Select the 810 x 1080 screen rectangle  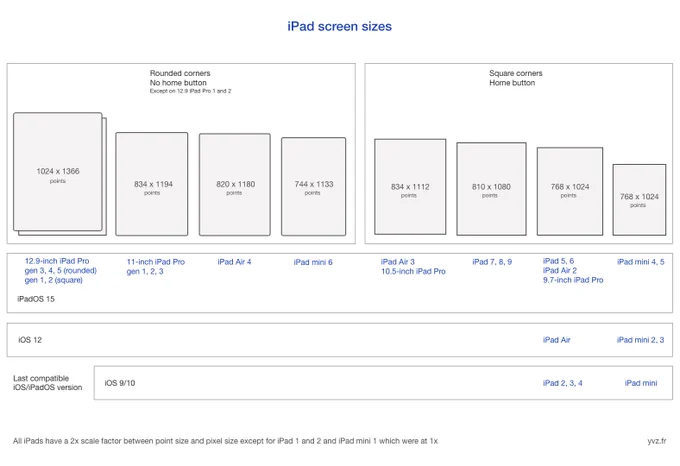(491, 189)
